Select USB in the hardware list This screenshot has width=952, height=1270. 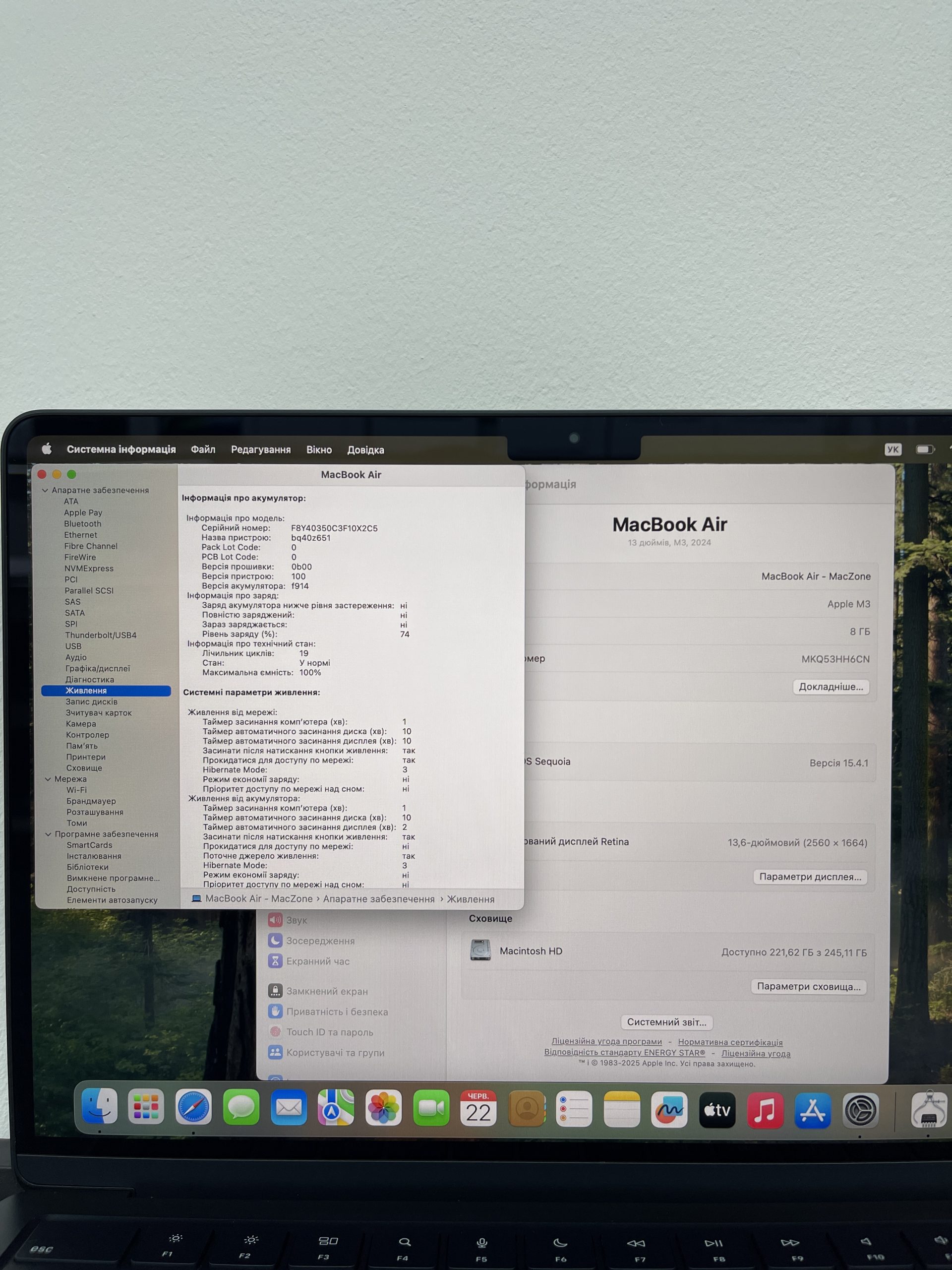click(73, 646)
